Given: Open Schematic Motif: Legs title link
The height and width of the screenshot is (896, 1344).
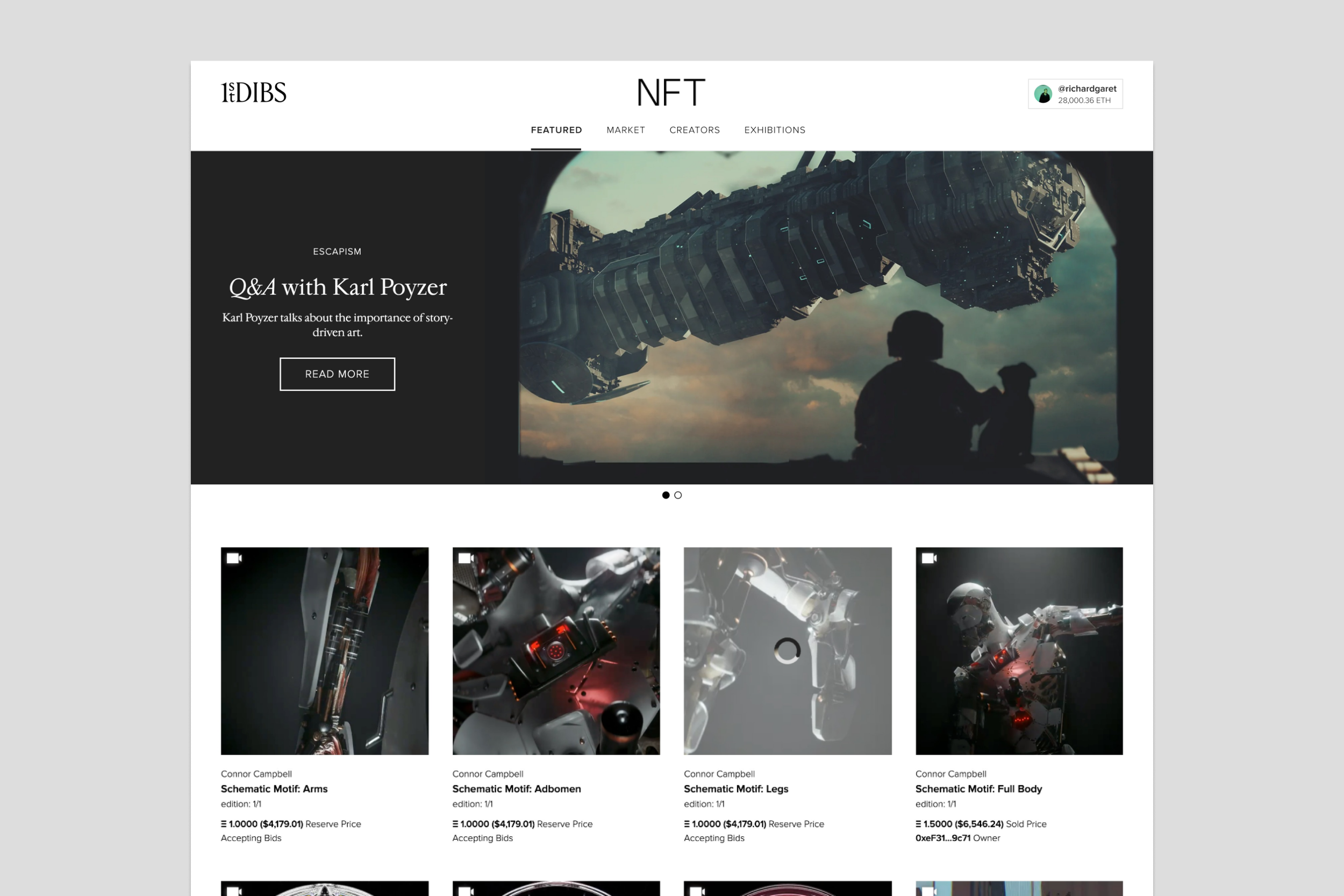Looking at the screenshot, I should point(735,789).
